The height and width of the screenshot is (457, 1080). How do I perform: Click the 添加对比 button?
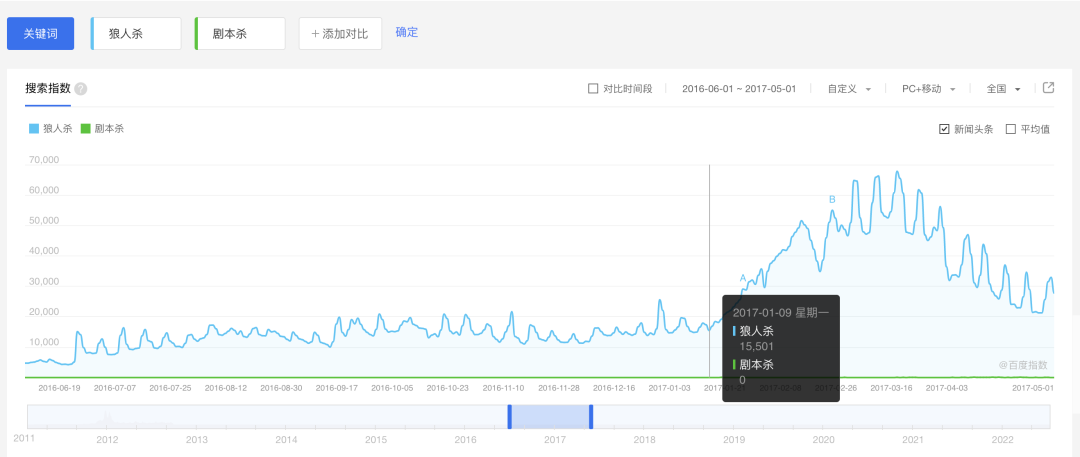click(340, 34)
